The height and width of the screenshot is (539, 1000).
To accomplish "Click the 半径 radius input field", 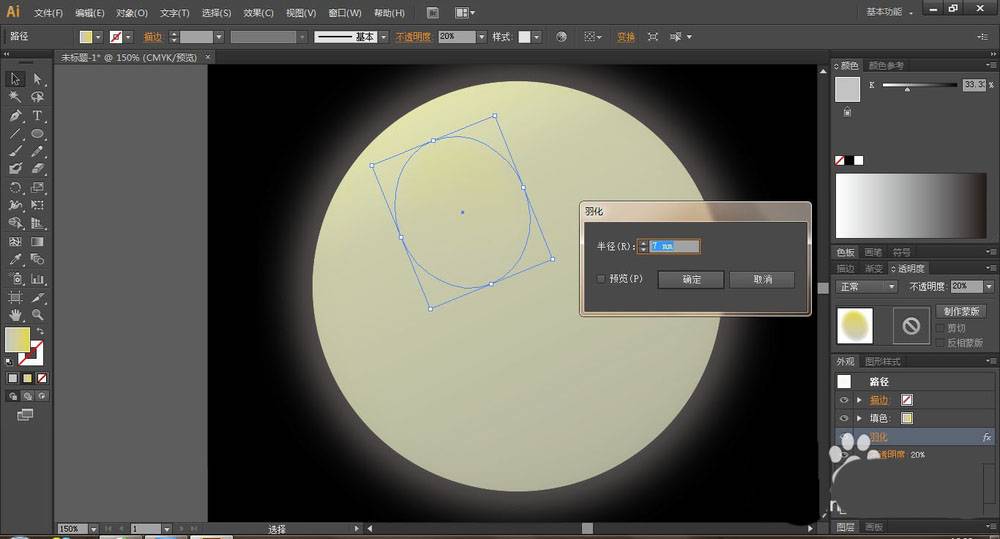I will click(x=674, y=246).
